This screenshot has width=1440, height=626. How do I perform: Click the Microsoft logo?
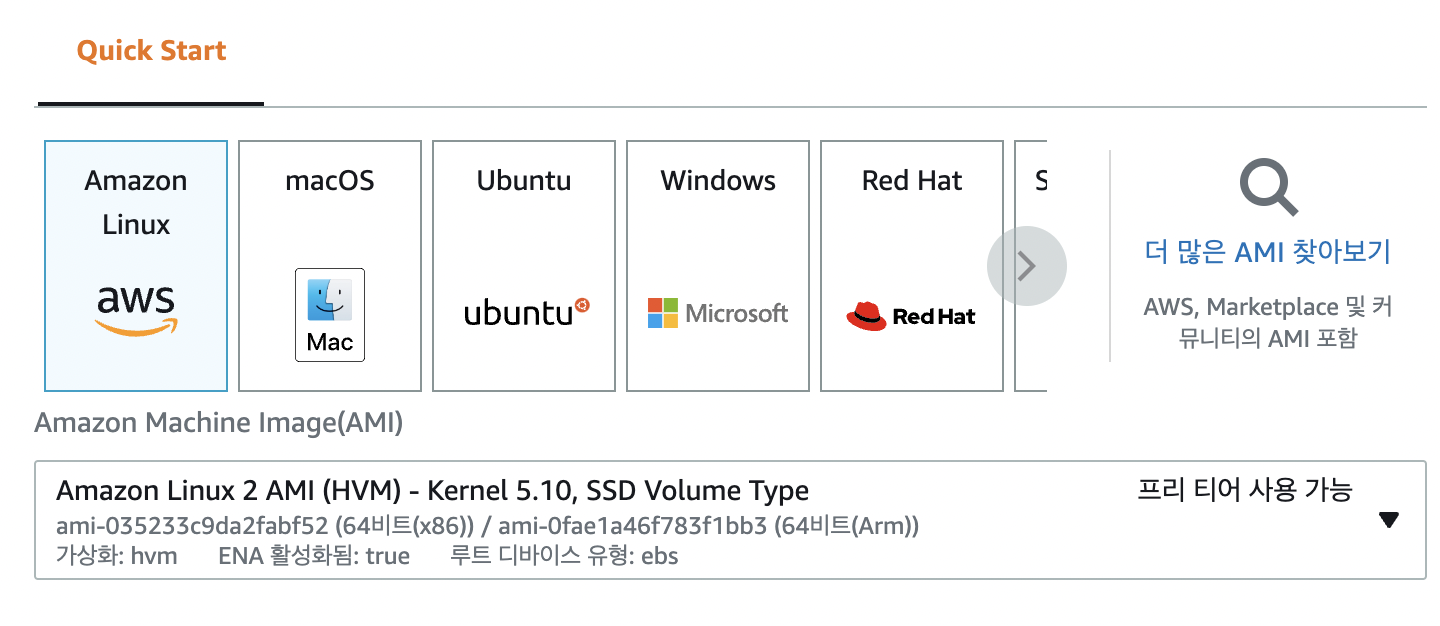[718, 313]
